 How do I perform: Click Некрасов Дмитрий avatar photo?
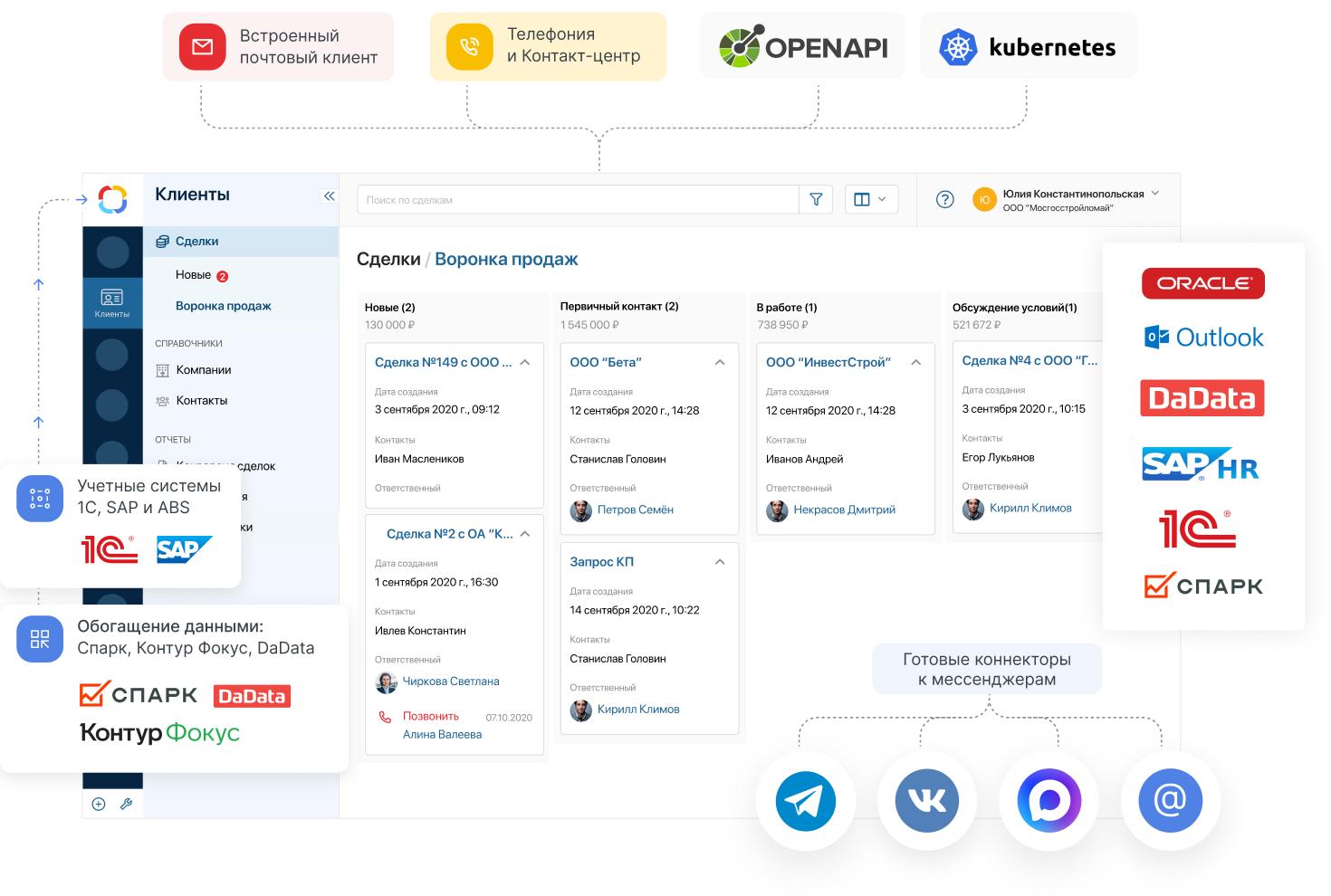pyautogui.click(x=777, y=510)
